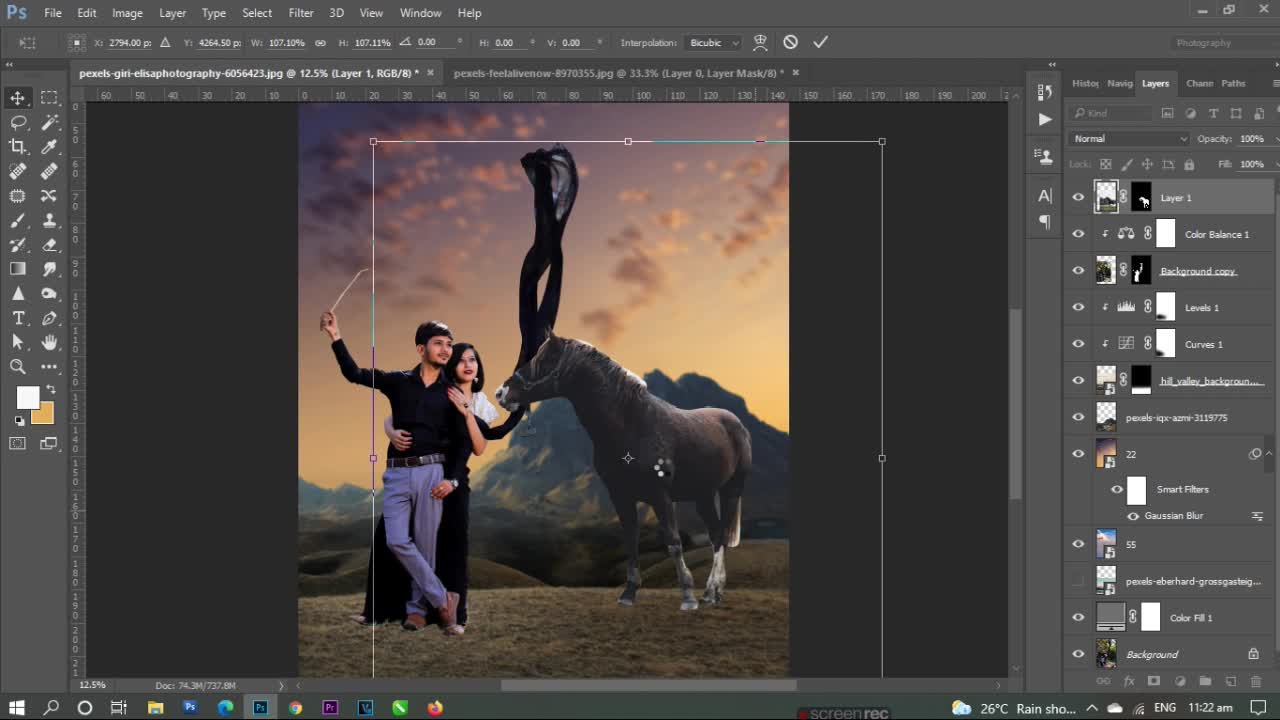Screen dimensions: 1280x720
Task: Select the Color Balance 1 layer name
Action: (1217, 235)
